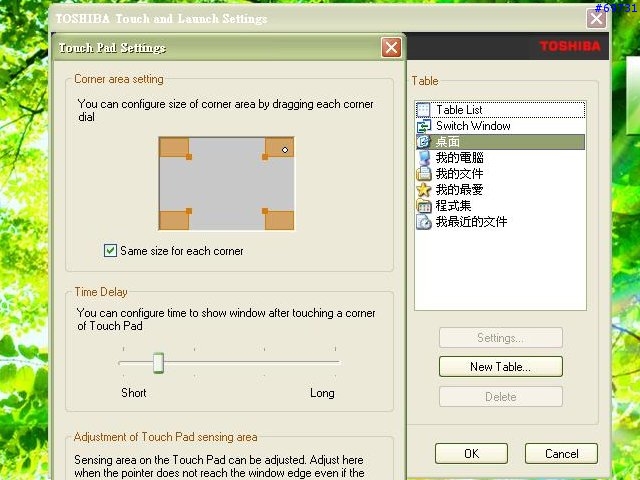Click the top-left corner dial handle
640x480 pixels.
point(189,157)
